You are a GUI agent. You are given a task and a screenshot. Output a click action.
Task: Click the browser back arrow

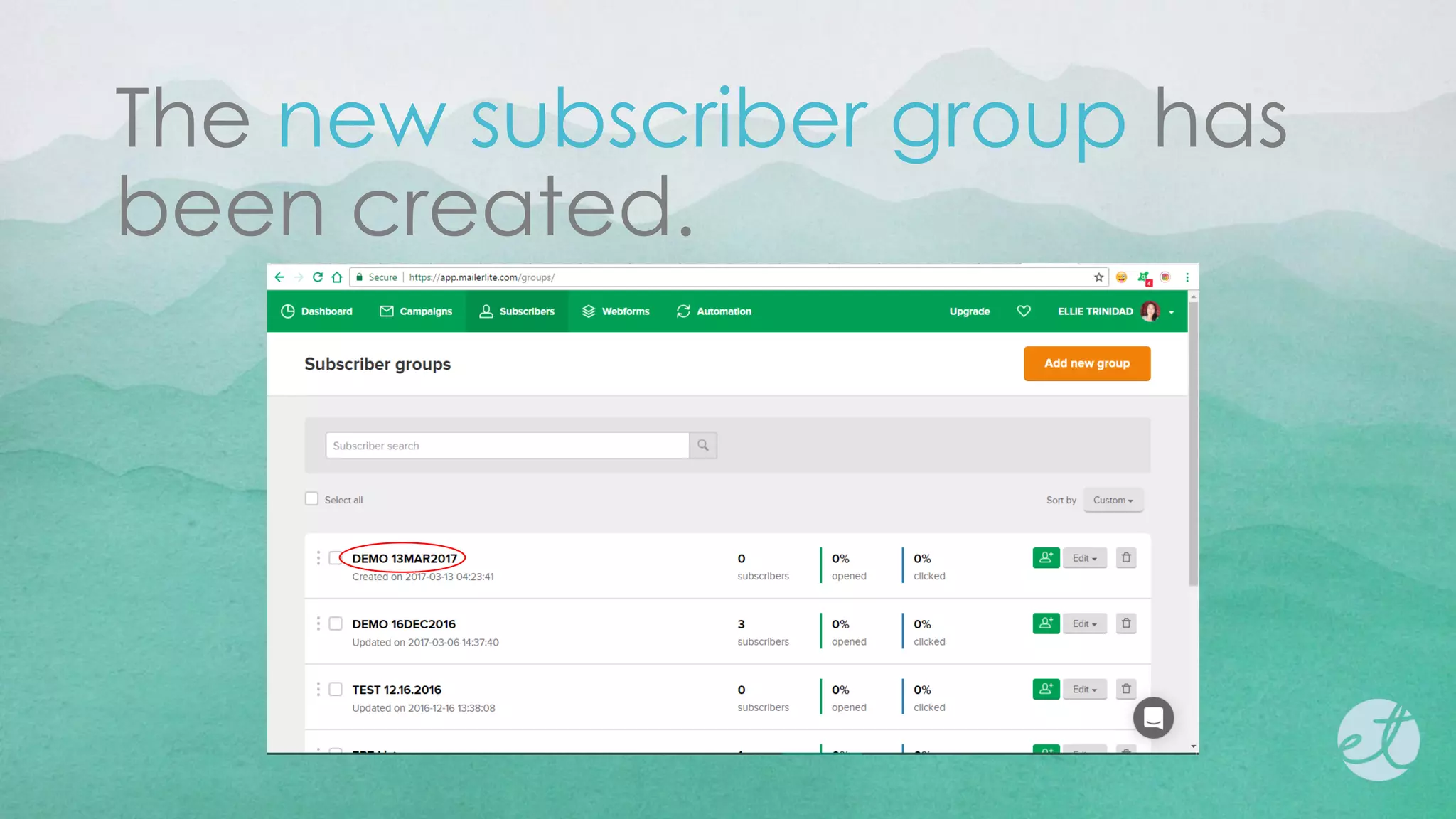point(279,277)
